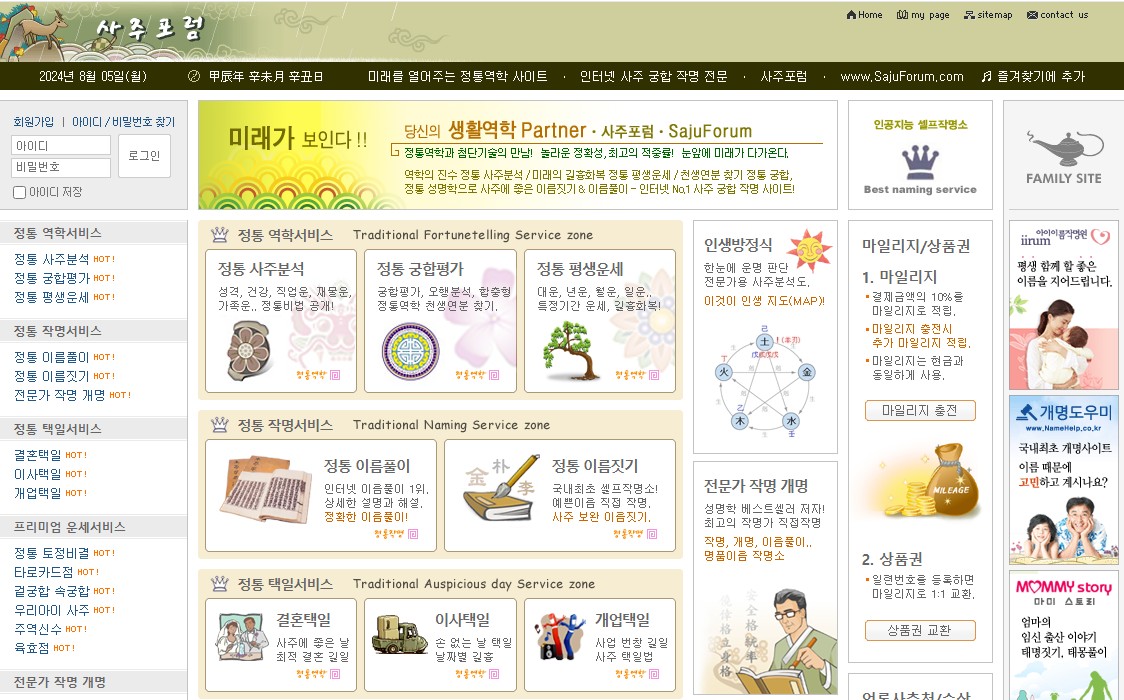Click the bonsai tree image in 정통 평생운세 card
The width and height of the screenshot is (1124, 700).
point(570,350)
